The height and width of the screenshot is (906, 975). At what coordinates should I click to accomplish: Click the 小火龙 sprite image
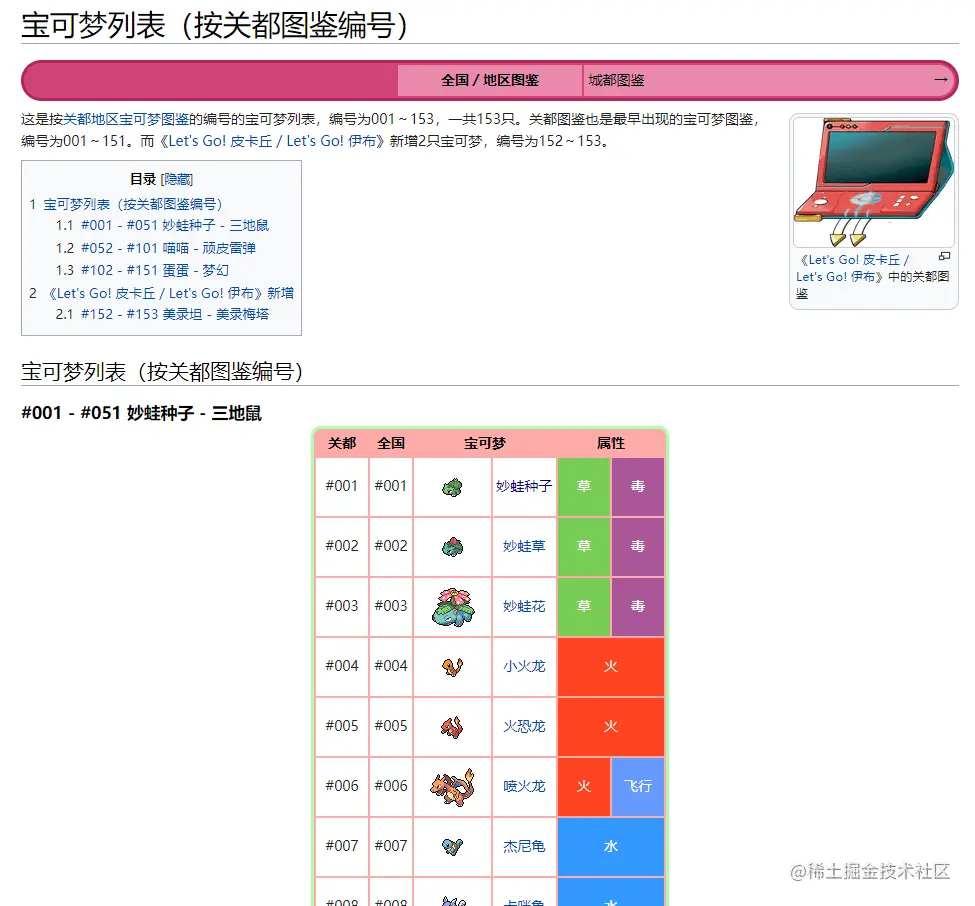pyautogui.click(x=452, y=666)
